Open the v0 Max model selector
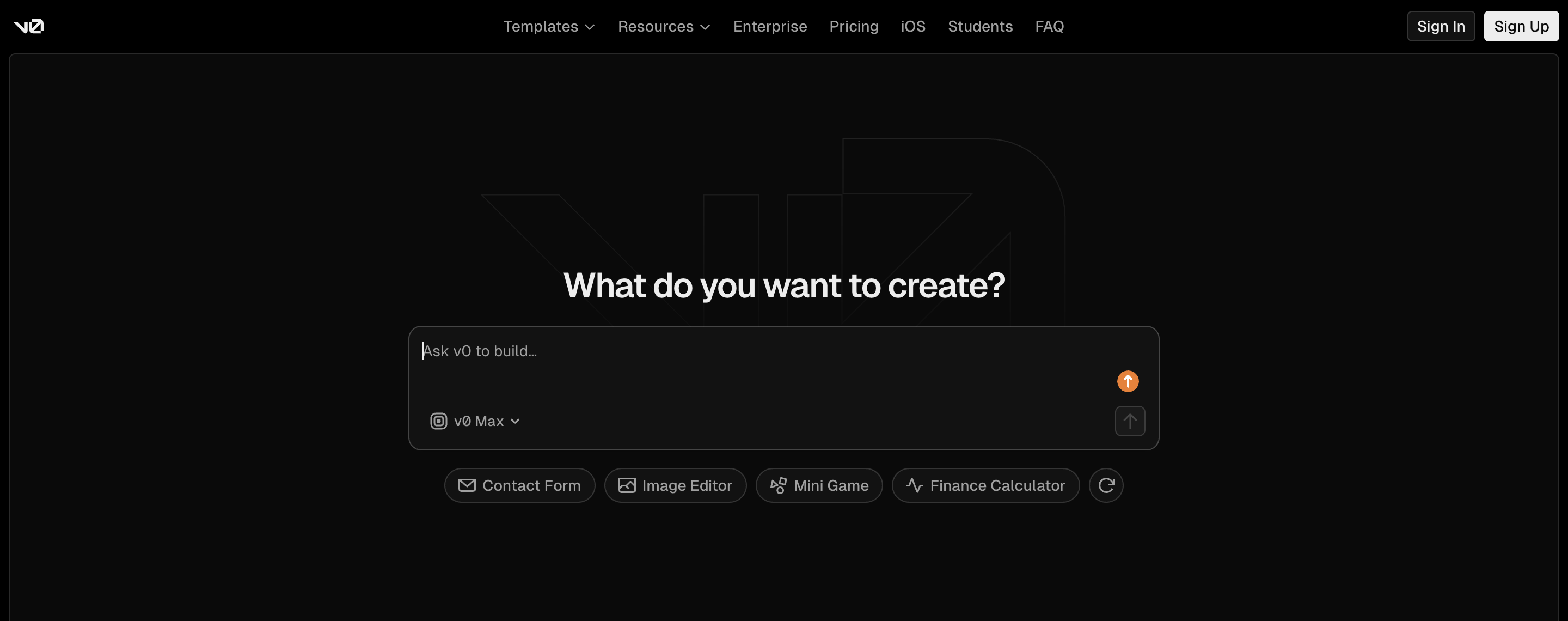Viewport: 1568px width, 621px height. [x=475, y=421]
